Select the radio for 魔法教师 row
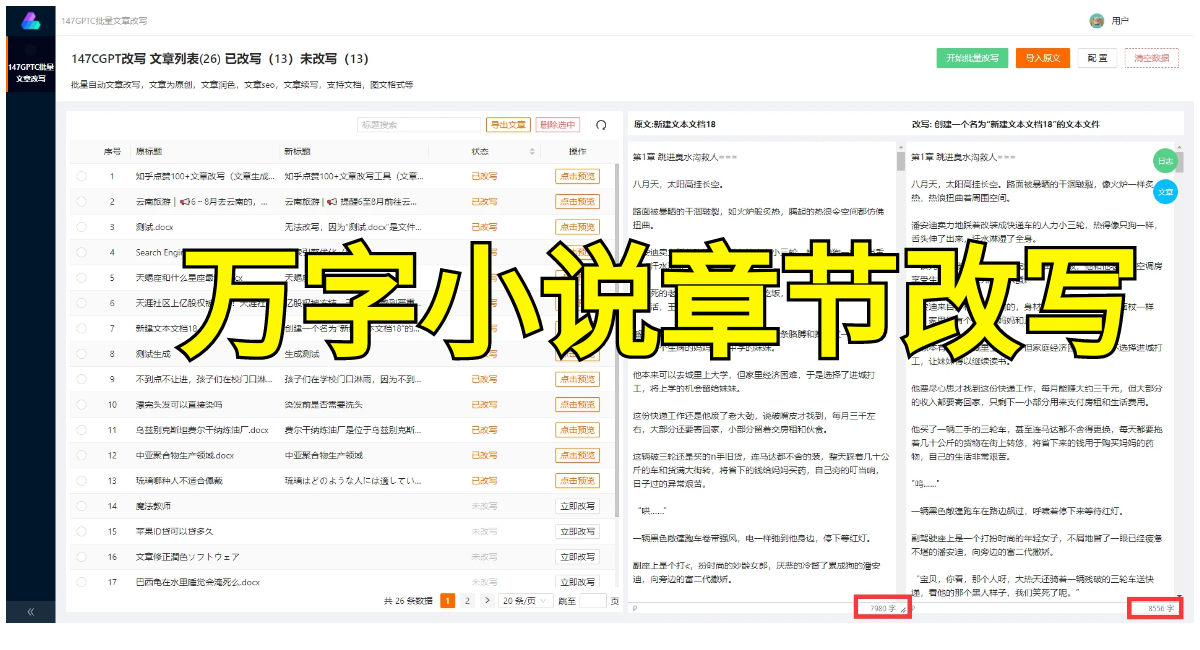This screenshot has width=1200, height=650. [81, 506]
